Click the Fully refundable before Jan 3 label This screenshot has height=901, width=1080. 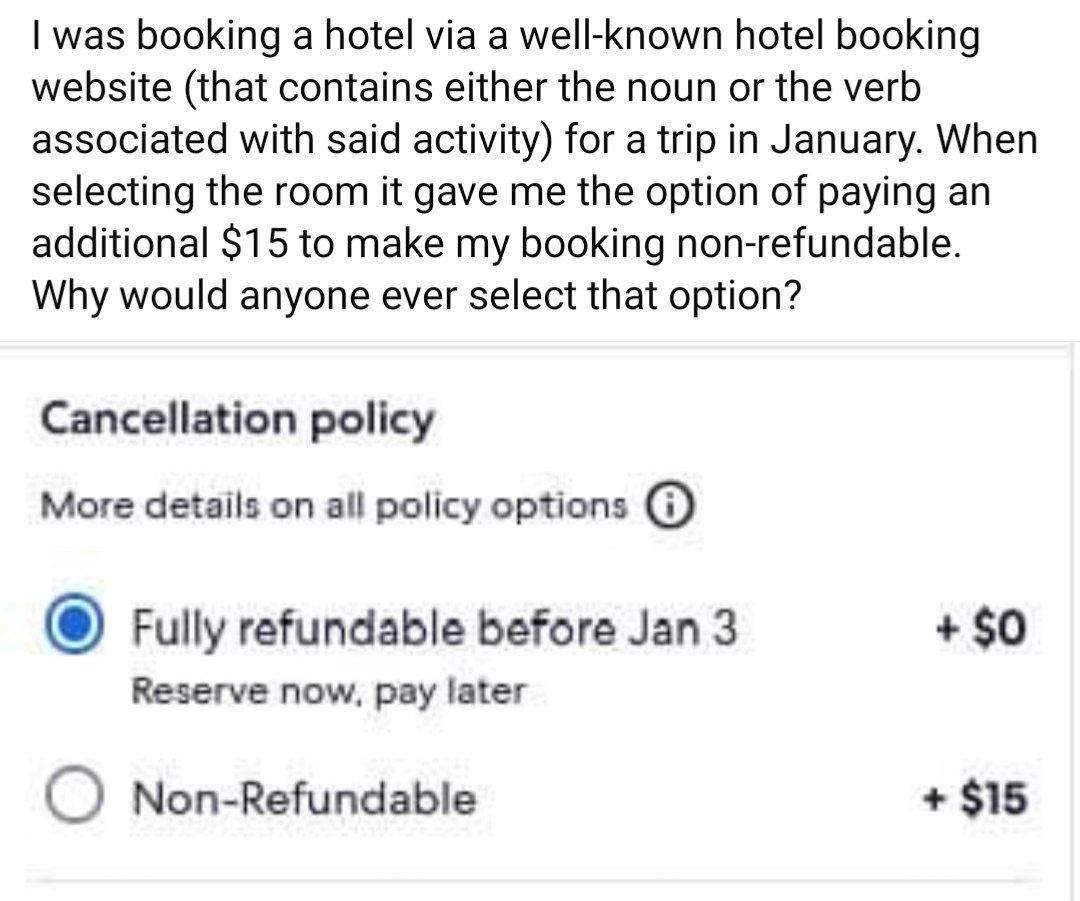click(x=435, y=631)
